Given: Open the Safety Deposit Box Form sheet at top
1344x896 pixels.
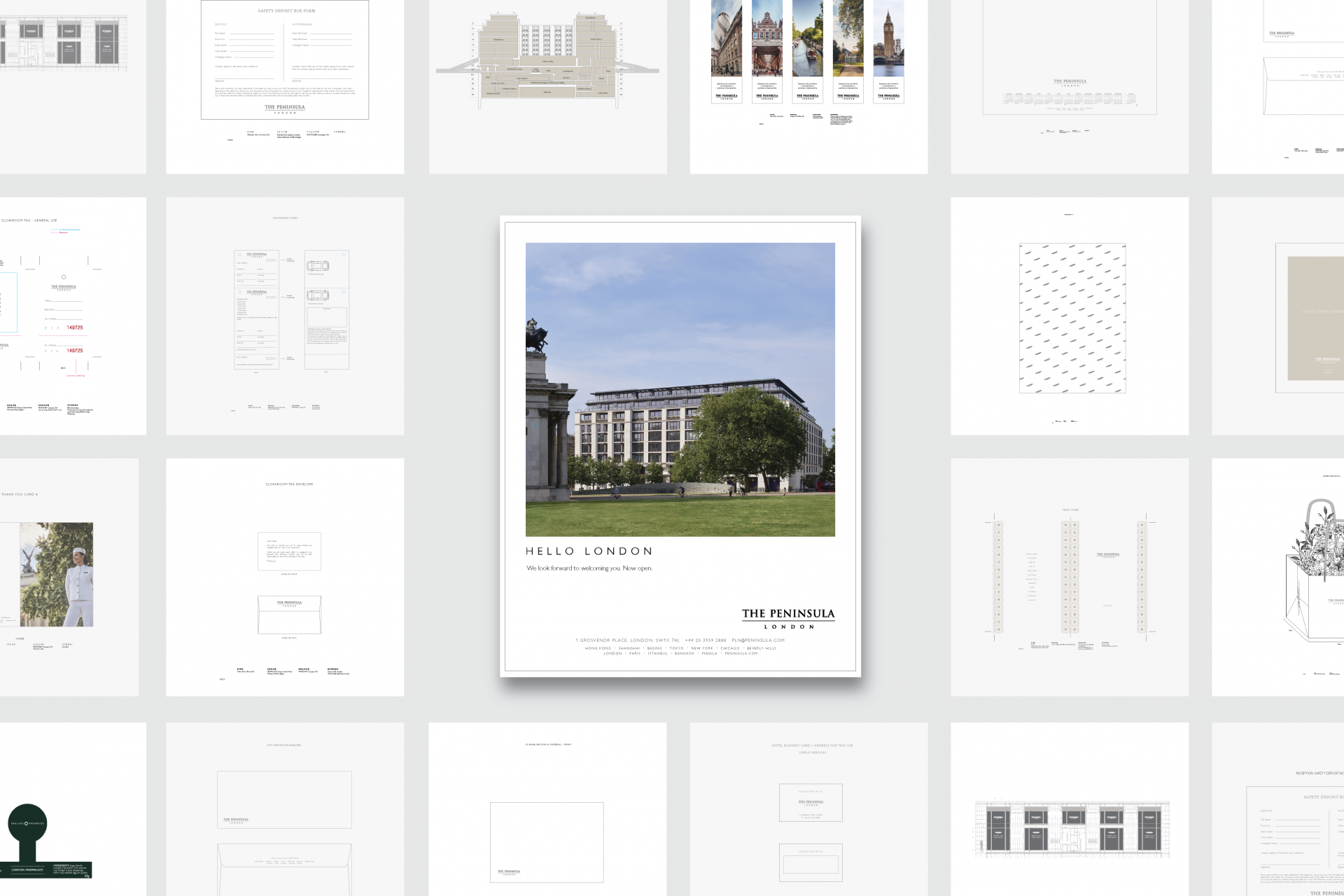Looking at the screenshot, I should point(285,87).
